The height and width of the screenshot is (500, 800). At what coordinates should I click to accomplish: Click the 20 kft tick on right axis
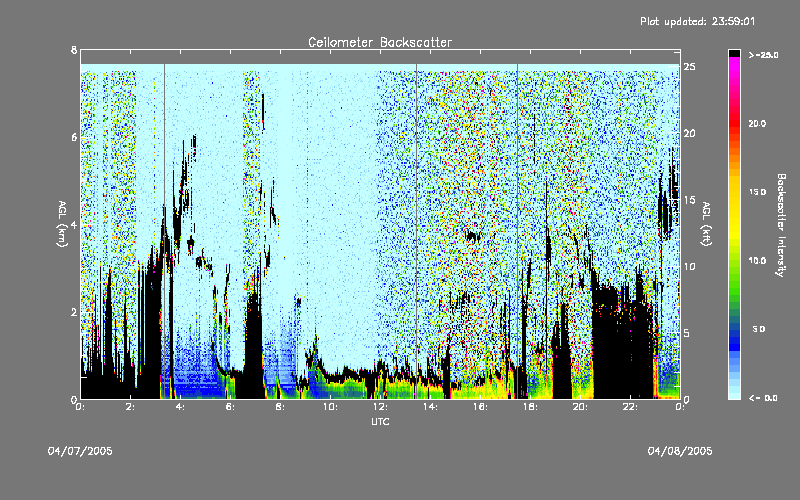[x=689, y=133]
